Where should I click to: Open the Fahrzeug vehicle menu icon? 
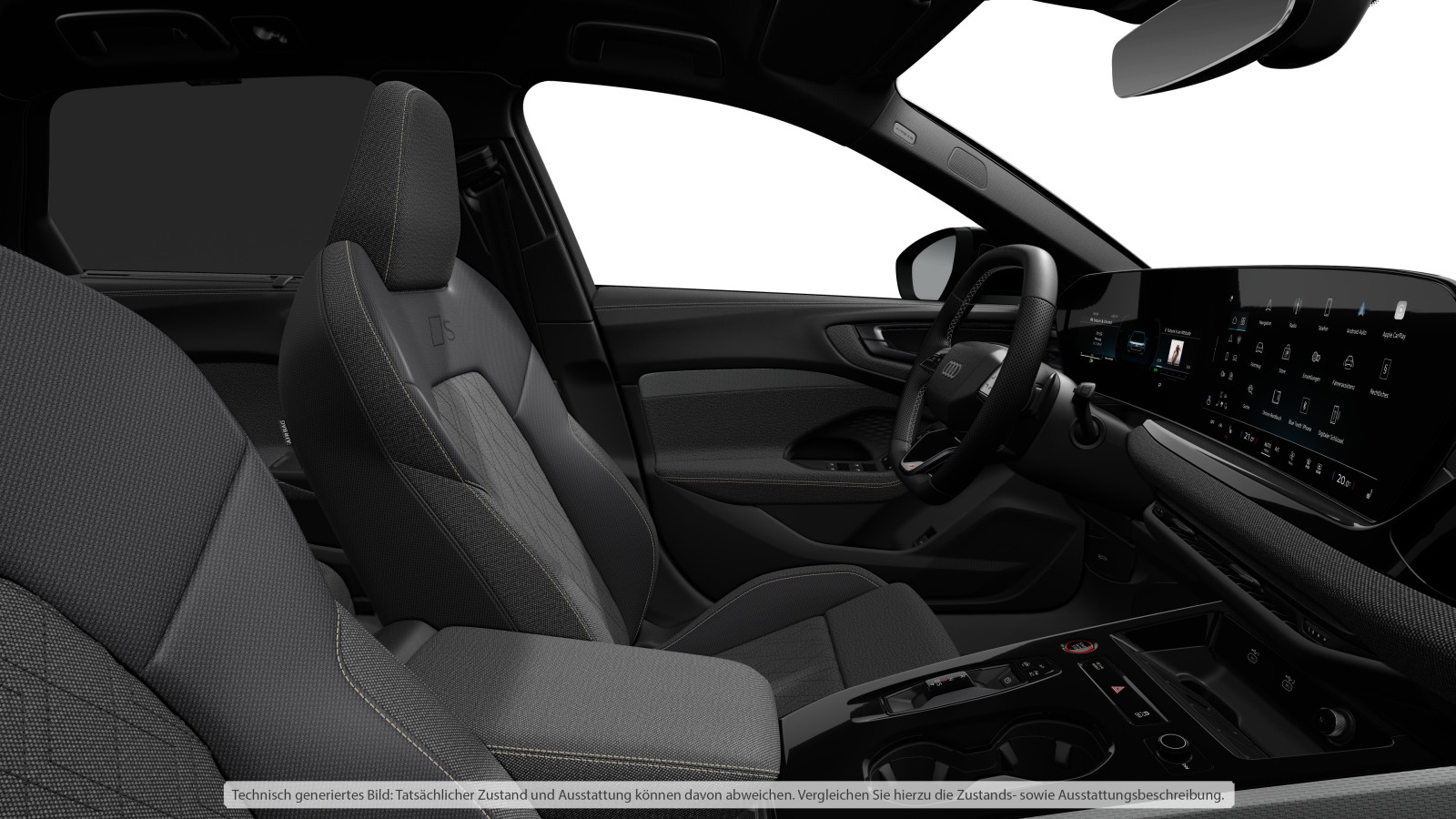click(x=1259, y=349)
